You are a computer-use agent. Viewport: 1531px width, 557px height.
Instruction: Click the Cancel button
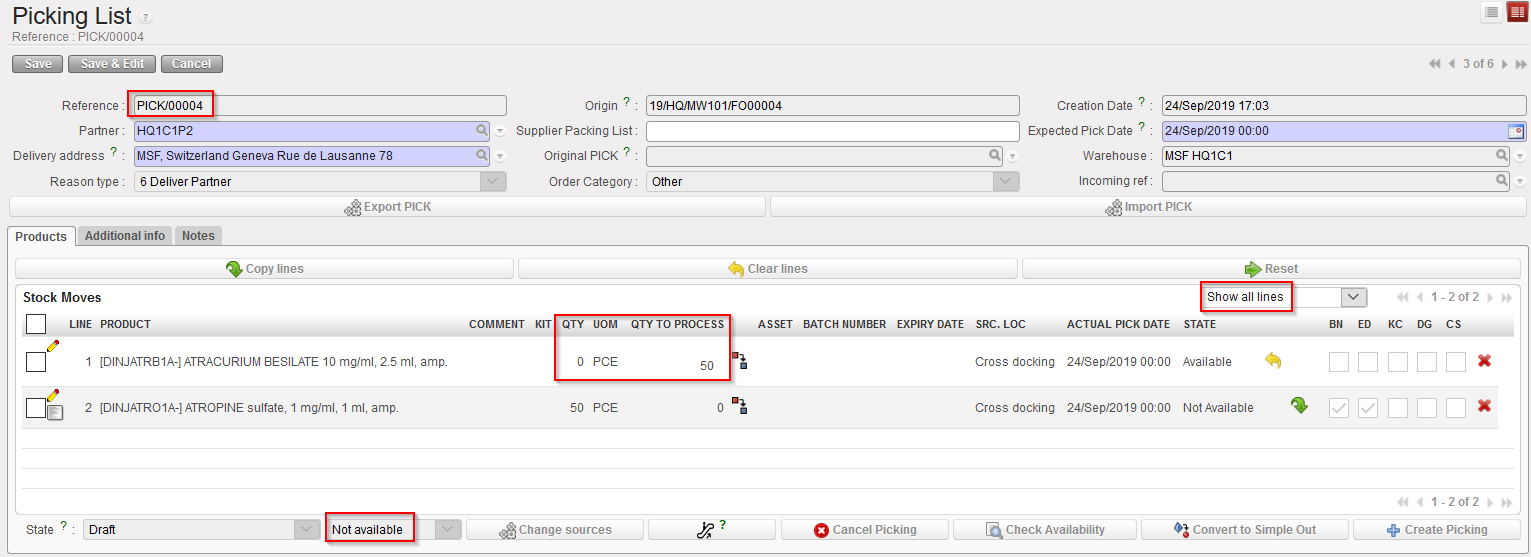pyautogui.click(x=191, y=64)
